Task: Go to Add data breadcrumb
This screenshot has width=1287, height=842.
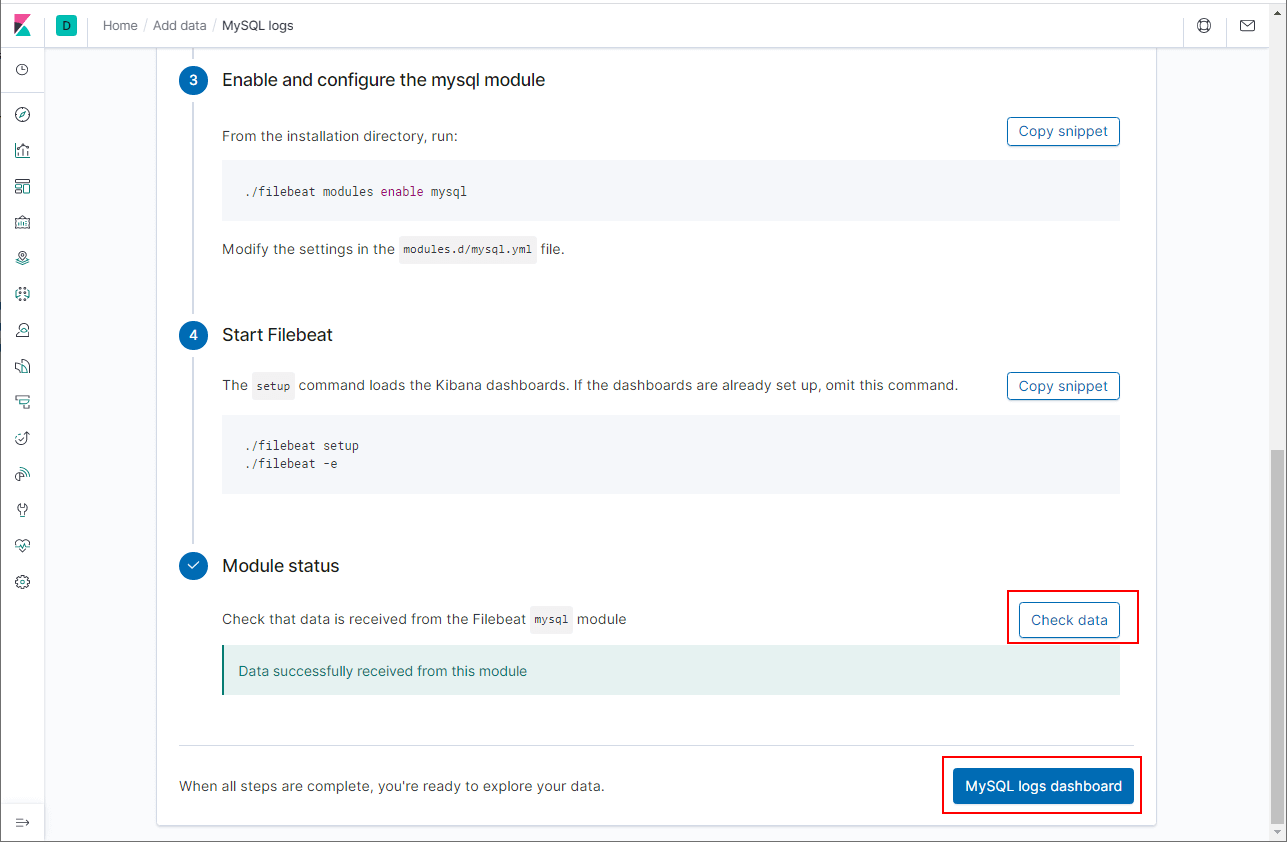Action: click(x=180, y=26)
